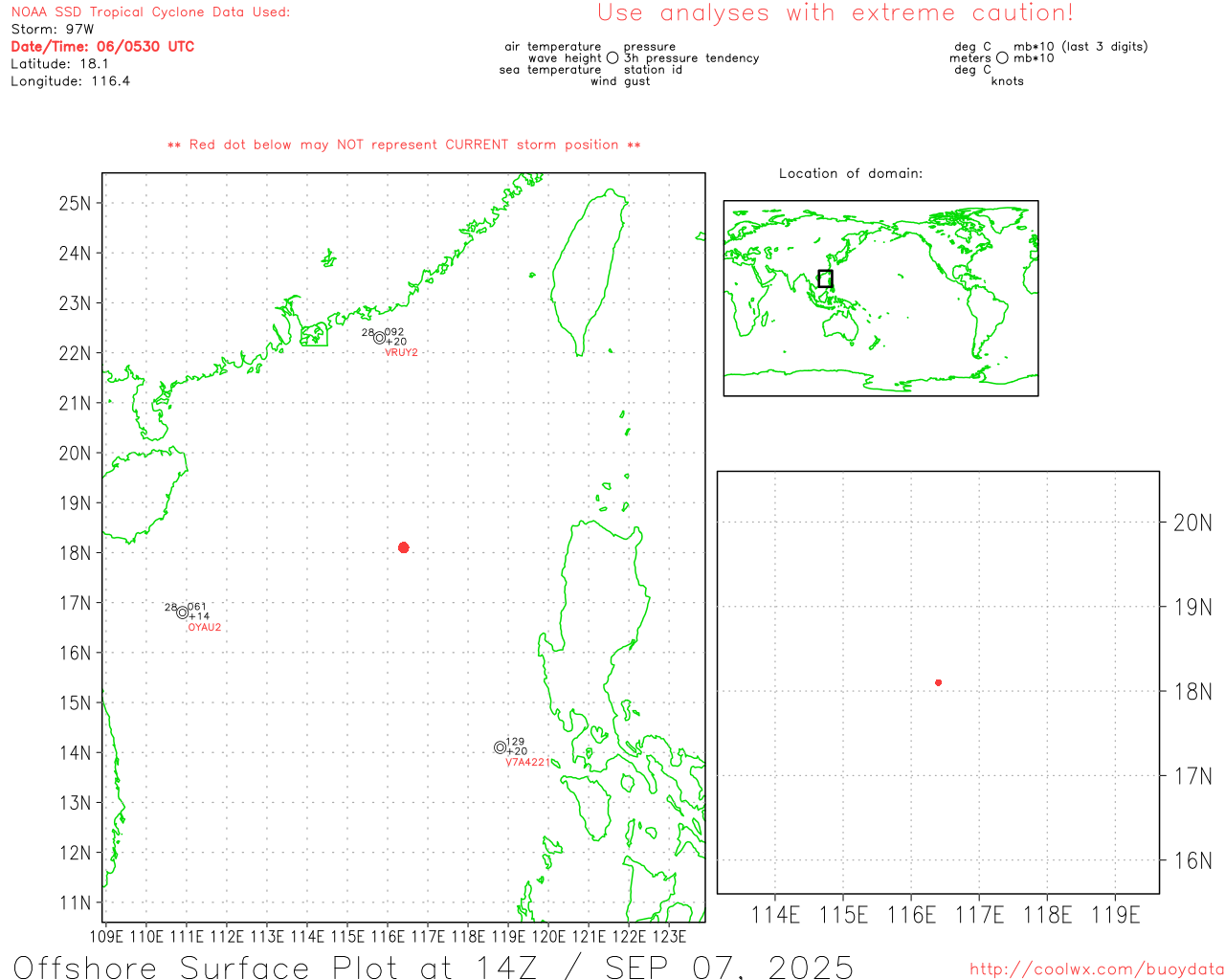Click the 114E label on the inset map

[775, 915]
